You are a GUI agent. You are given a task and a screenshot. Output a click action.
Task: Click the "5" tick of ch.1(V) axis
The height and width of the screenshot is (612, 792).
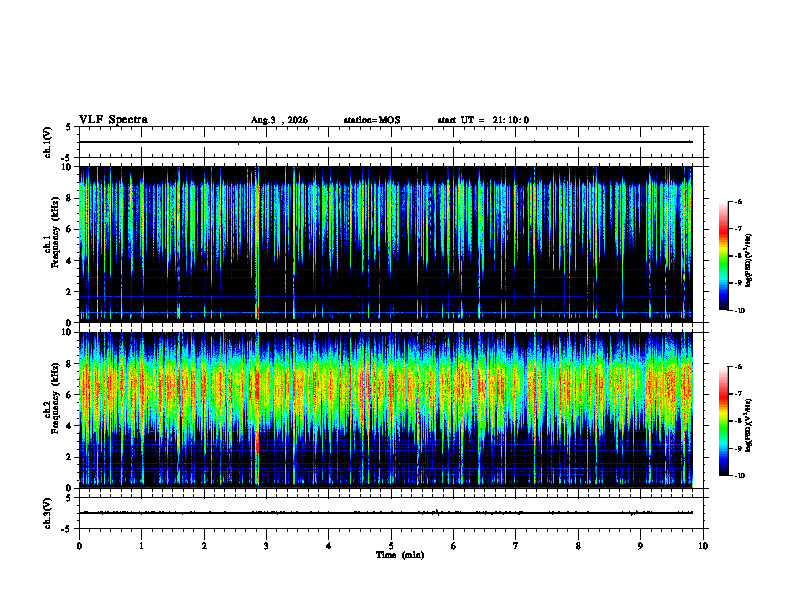click(69, 127)
